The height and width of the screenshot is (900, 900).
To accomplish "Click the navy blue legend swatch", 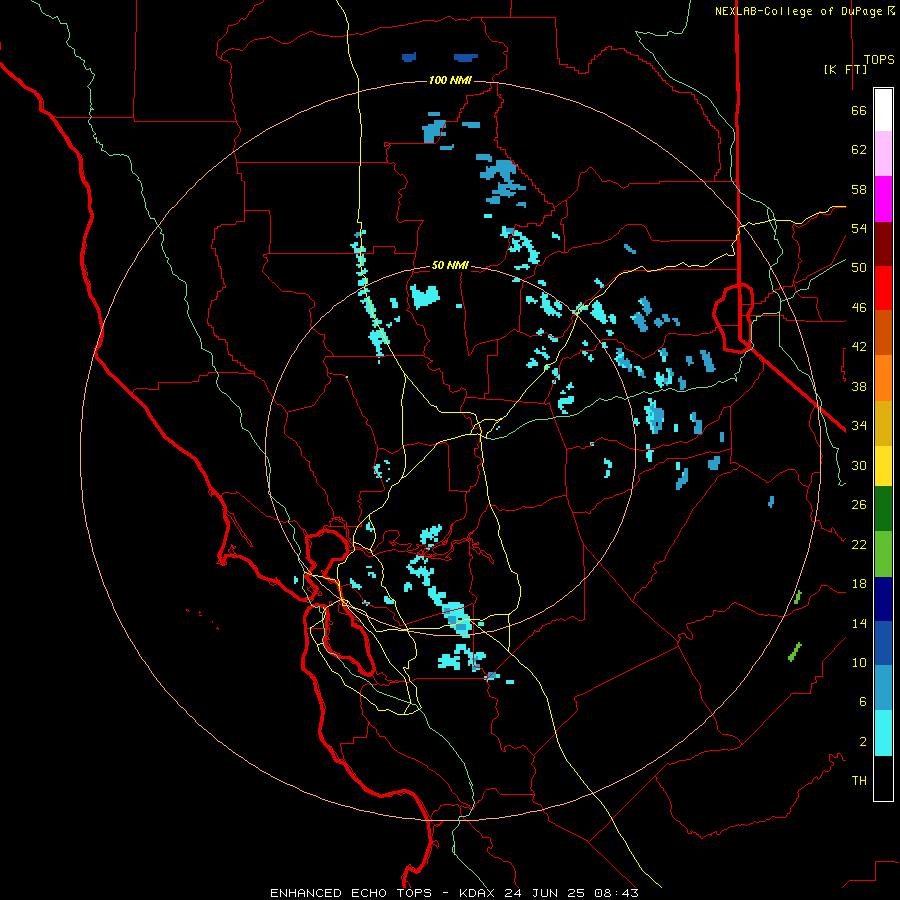I will [883, 599].
